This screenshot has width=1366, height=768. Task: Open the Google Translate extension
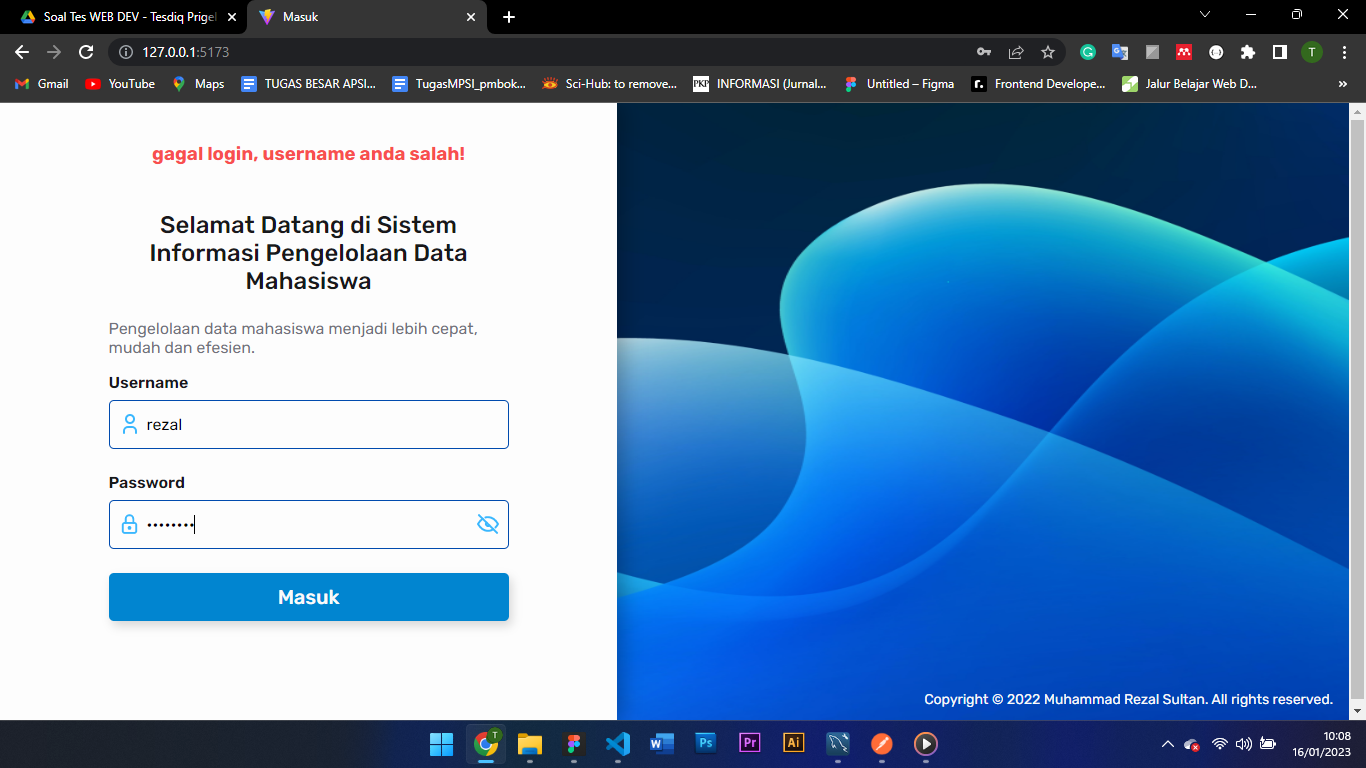[1120, 52]
